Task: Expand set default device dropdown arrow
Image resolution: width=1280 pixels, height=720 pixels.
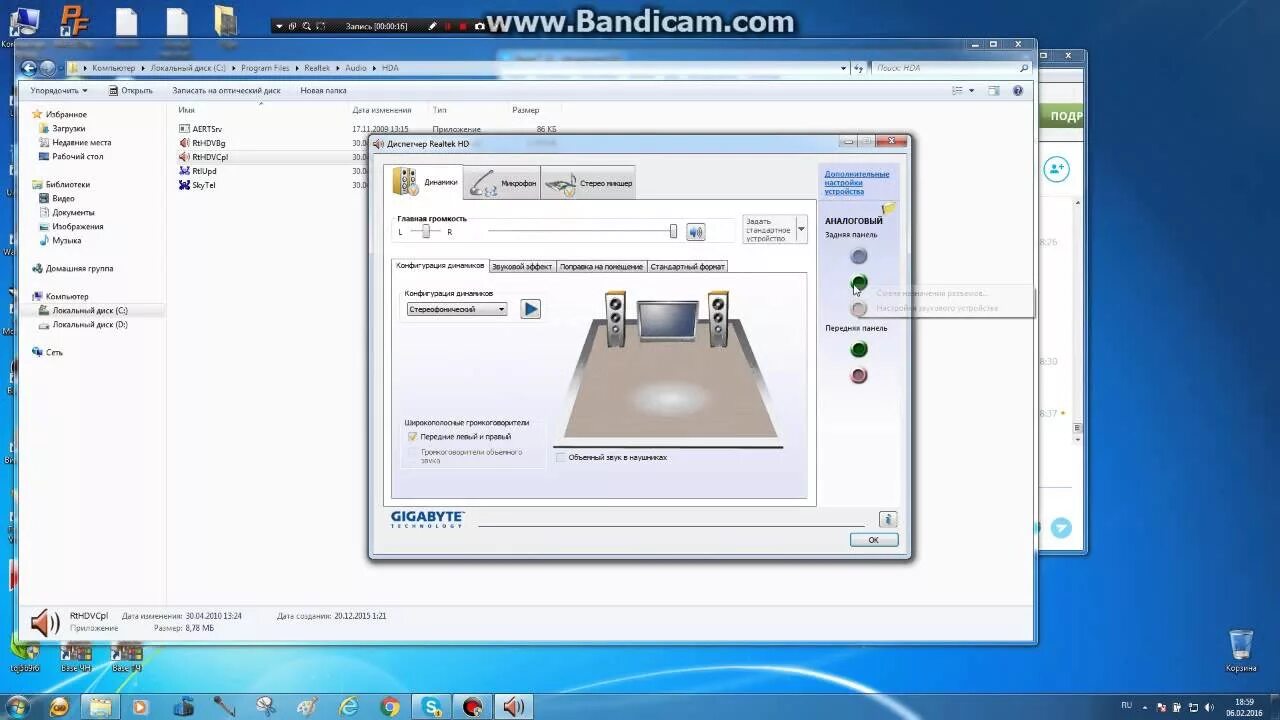Action: (x=801, y=229)
